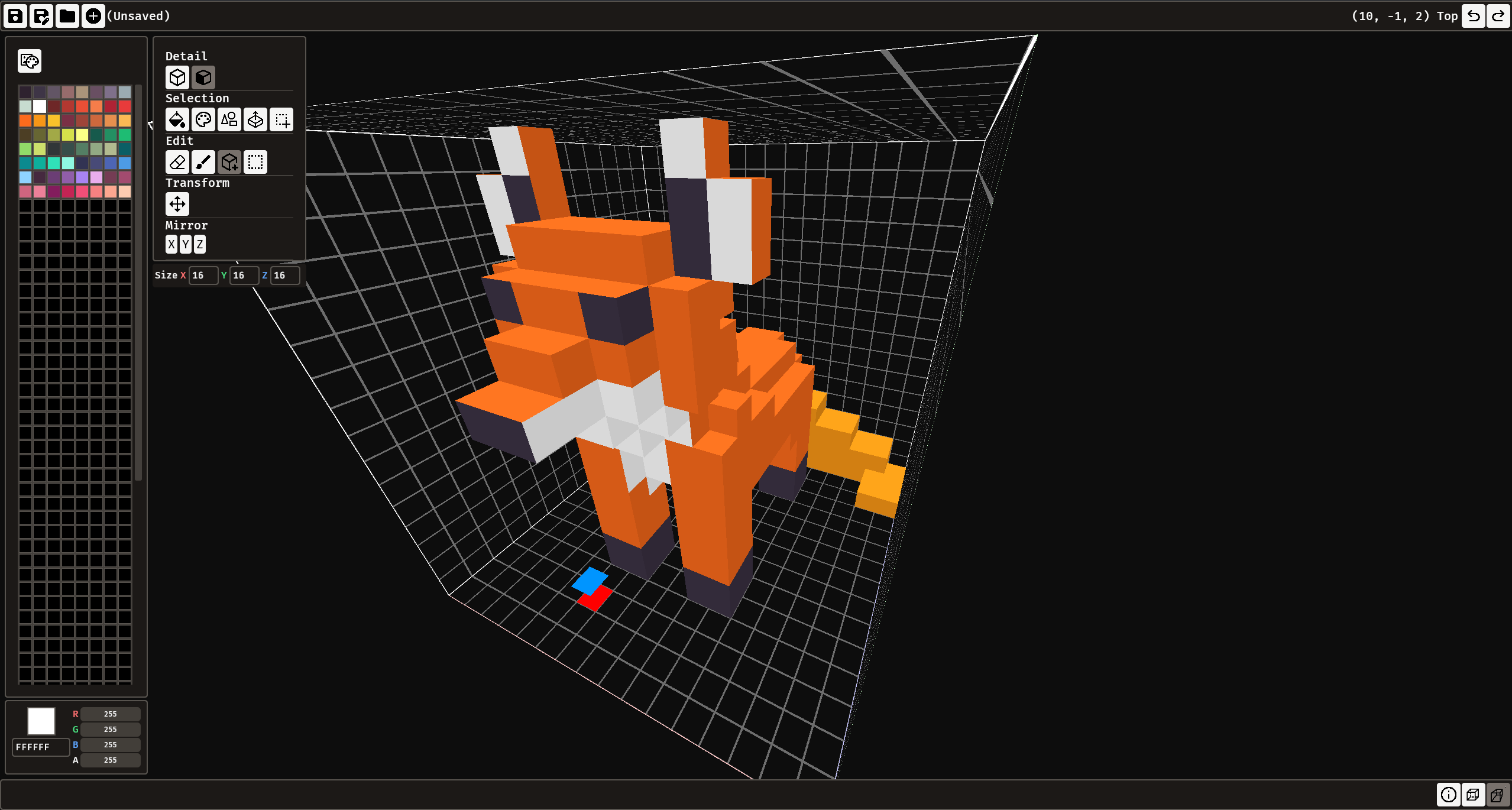Image resolution: width=1512 pixels, height=810 pixels.
Task: Adjust the B blue channel slider
Action: coord(111,745)
